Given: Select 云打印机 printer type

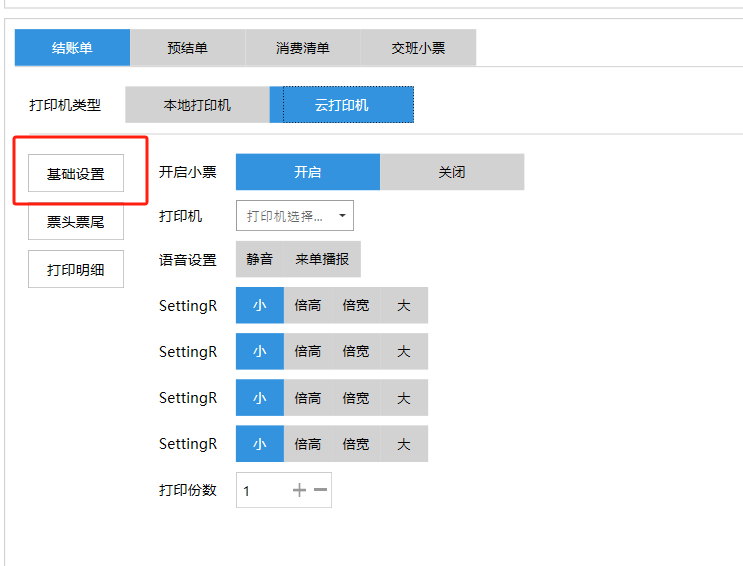Looking at the screenshot, I should 341,105.
